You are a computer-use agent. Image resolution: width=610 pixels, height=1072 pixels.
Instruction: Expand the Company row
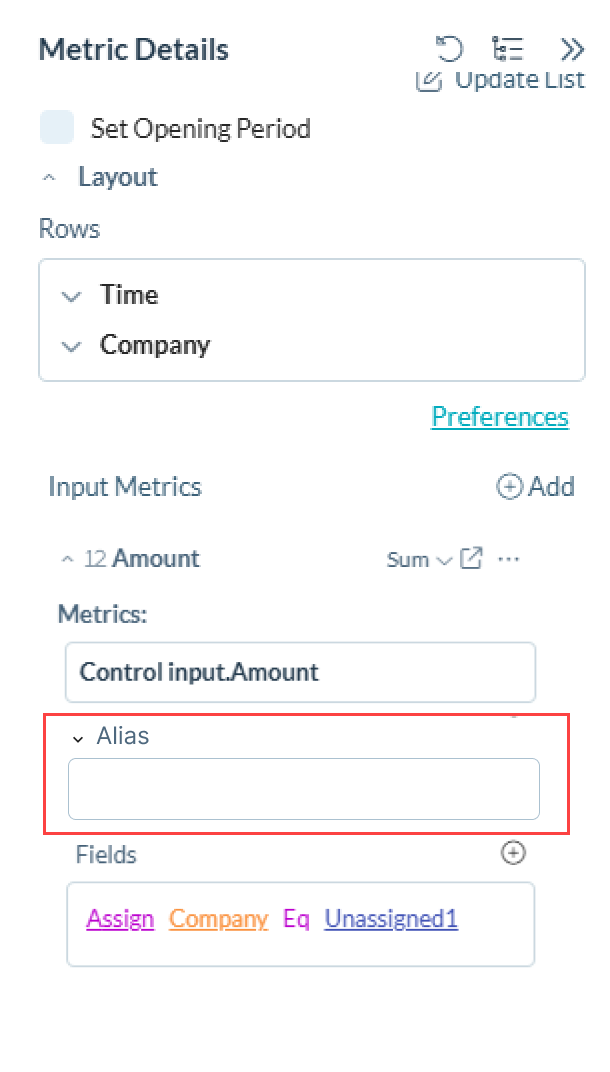pos(70,346)
